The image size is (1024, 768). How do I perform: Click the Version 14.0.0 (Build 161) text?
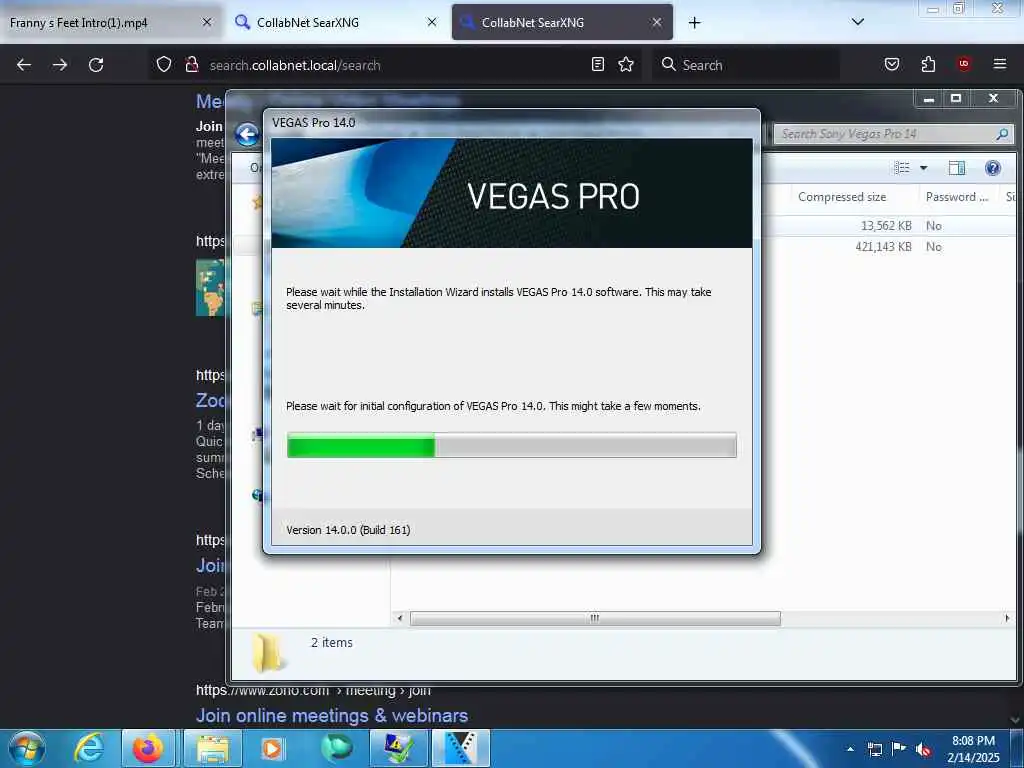coord(348,530)
